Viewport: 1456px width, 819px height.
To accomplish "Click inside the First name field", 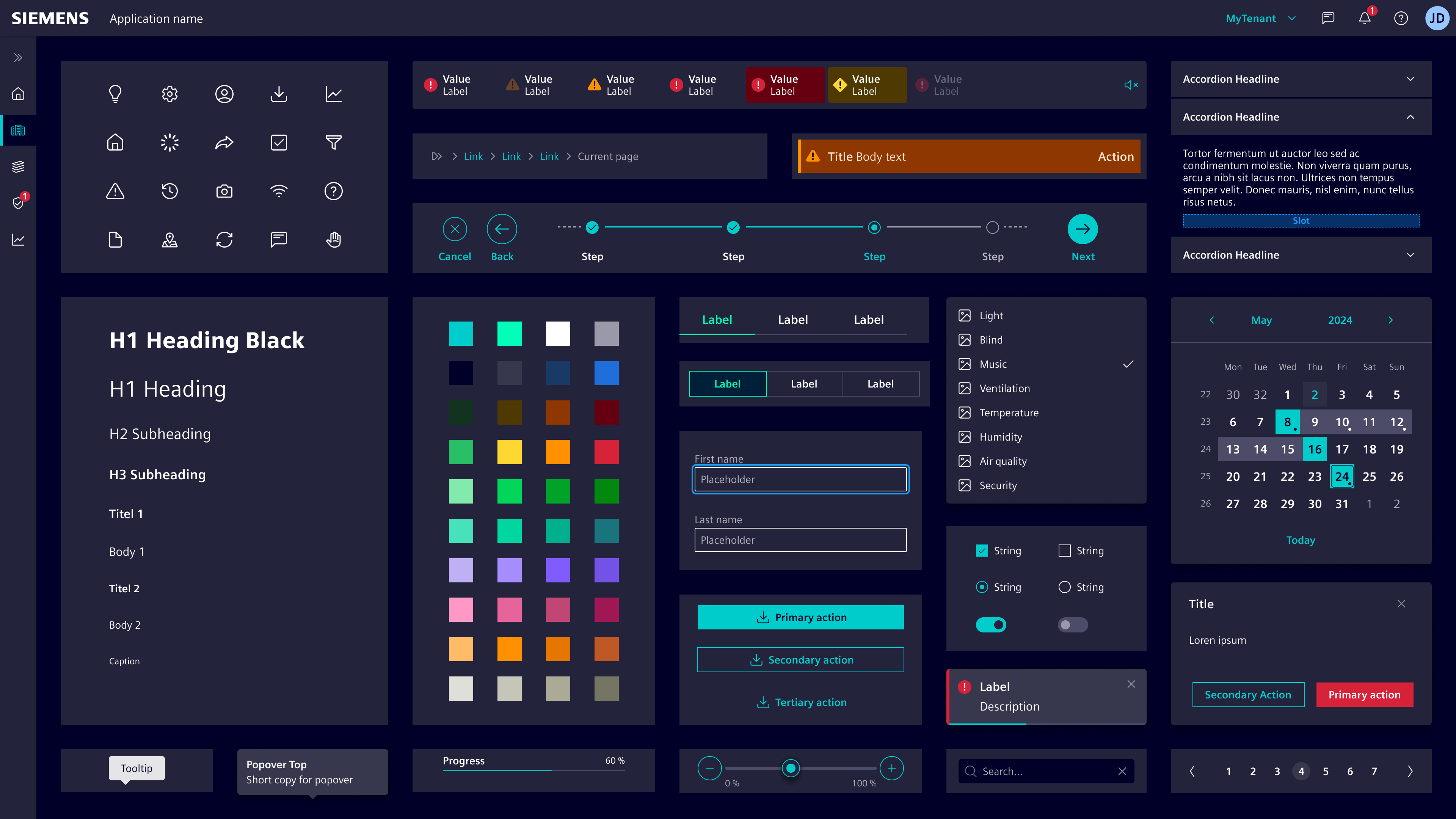I will pos(800,479).
